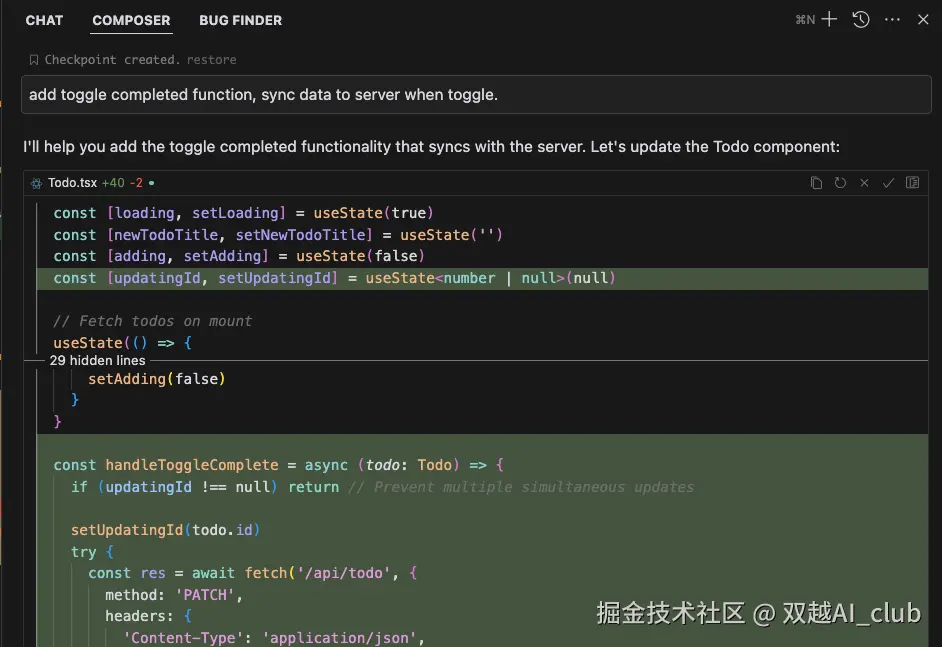Accept the Todo.tsx changes with the checkmark

tap(888, 183)
